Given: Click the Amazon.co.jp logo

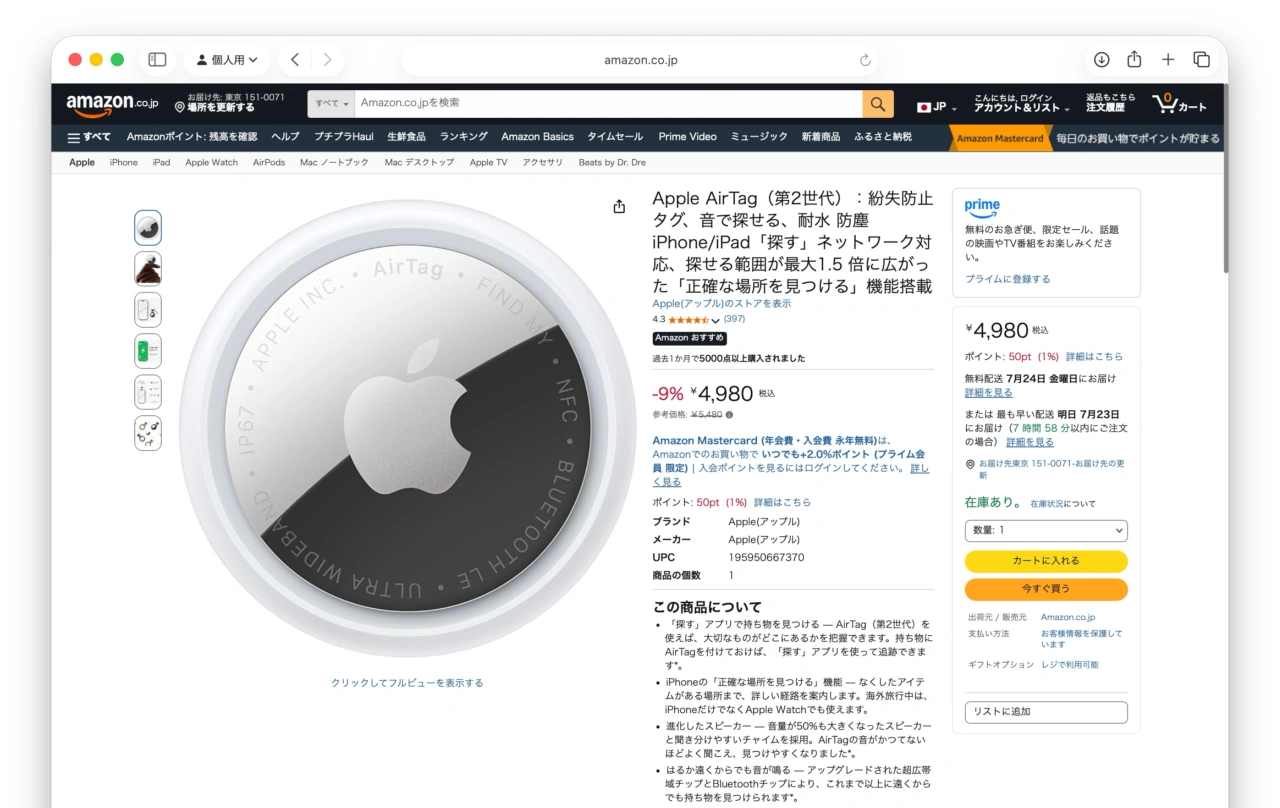Looking at the screenshot, I should (112, 104).
